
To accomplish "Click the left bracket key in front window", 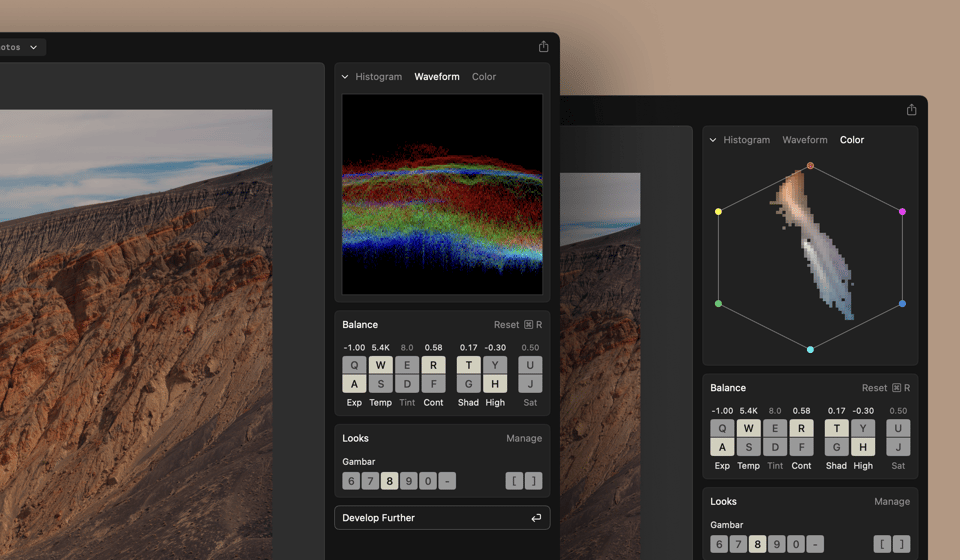I will click(x=514, y=481).
